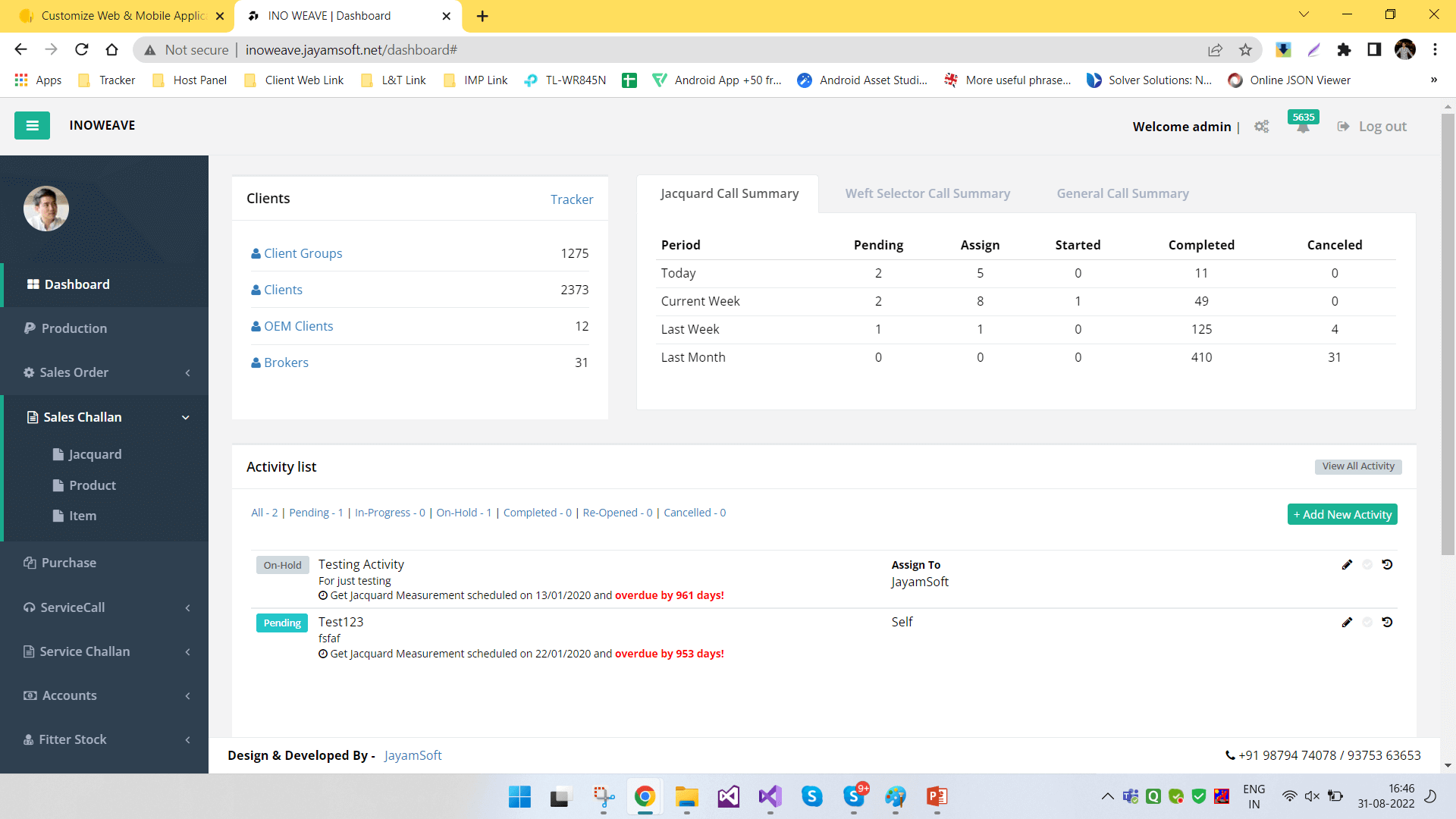1456x819 pixels.
Task: Expand the Service Challan sidebar menu
Action: [105, 651]
